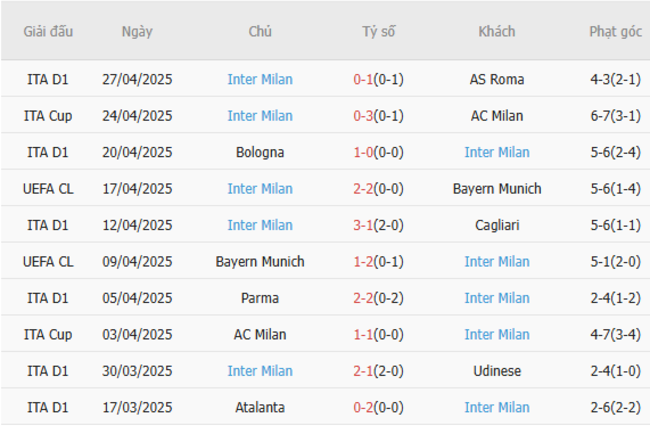Click Bayern Munich as away team
Screen dimensions: 650x434
[497, 189]
